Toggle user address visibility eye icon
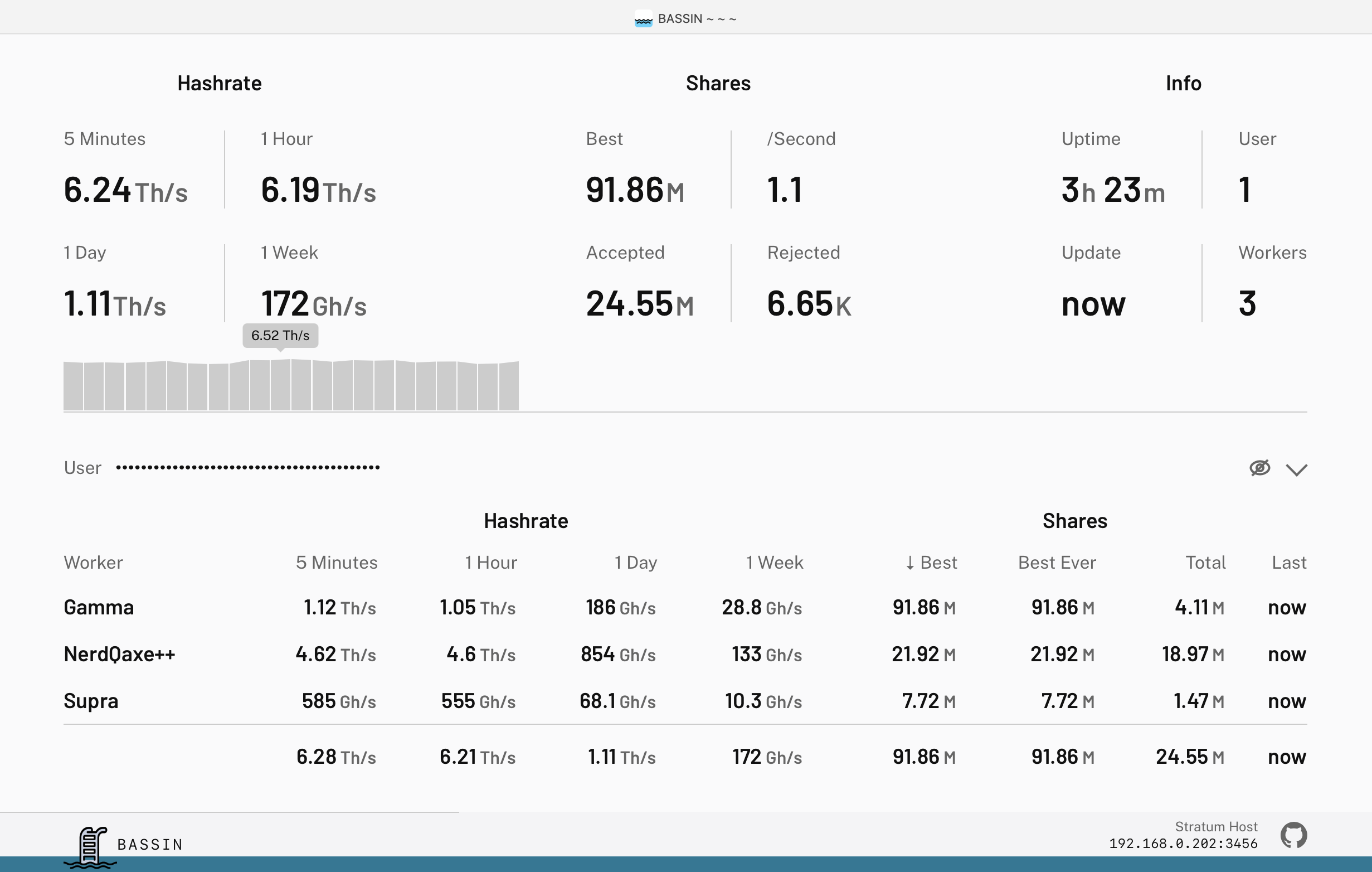This screenshot has width=1372, height=872. (1259, 468)
